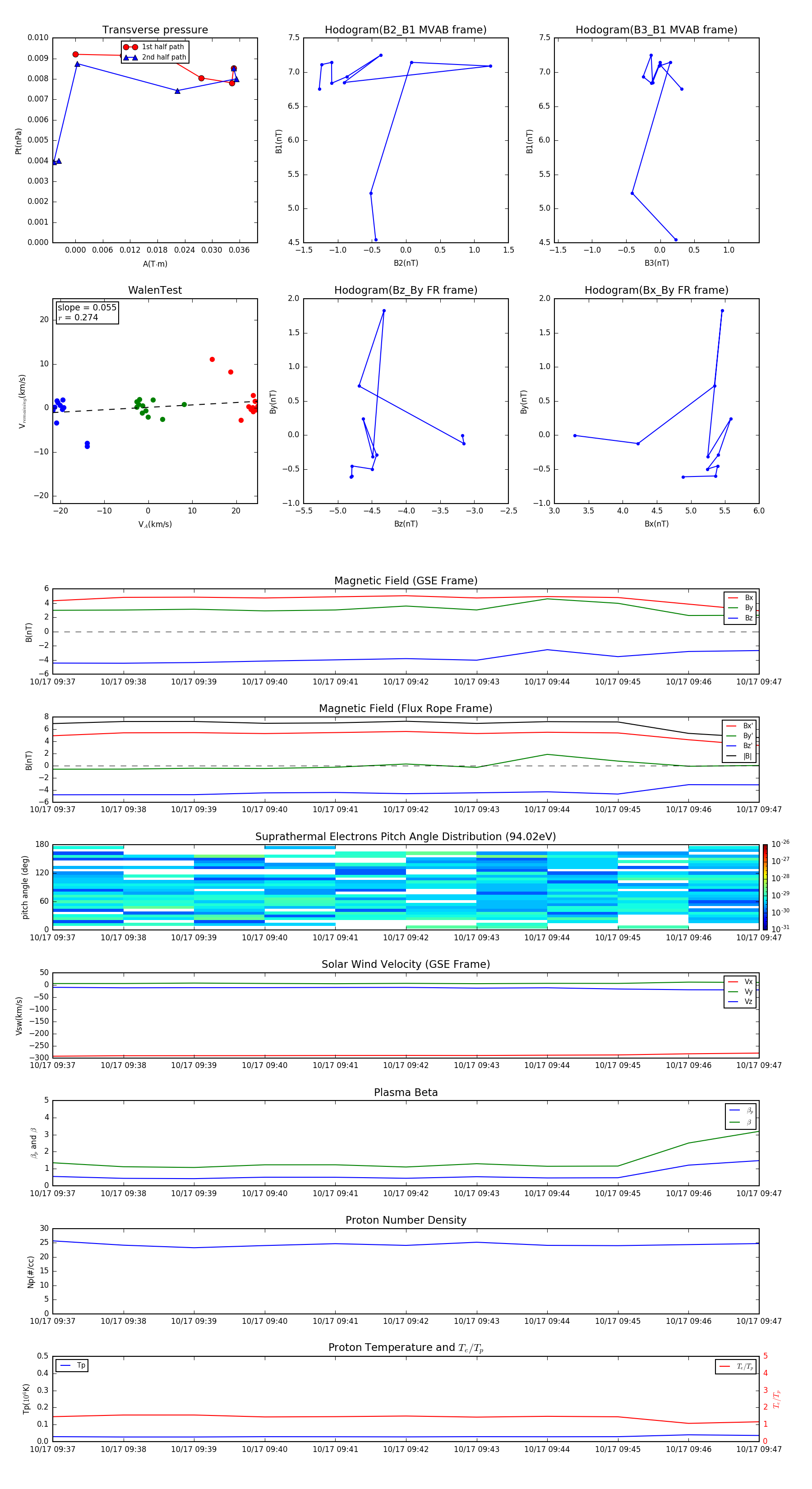Viewport: 812px width, 1489px height.
Task: Click the 'Transverse pressure' plot title
Action: click(x=155, y=30)
